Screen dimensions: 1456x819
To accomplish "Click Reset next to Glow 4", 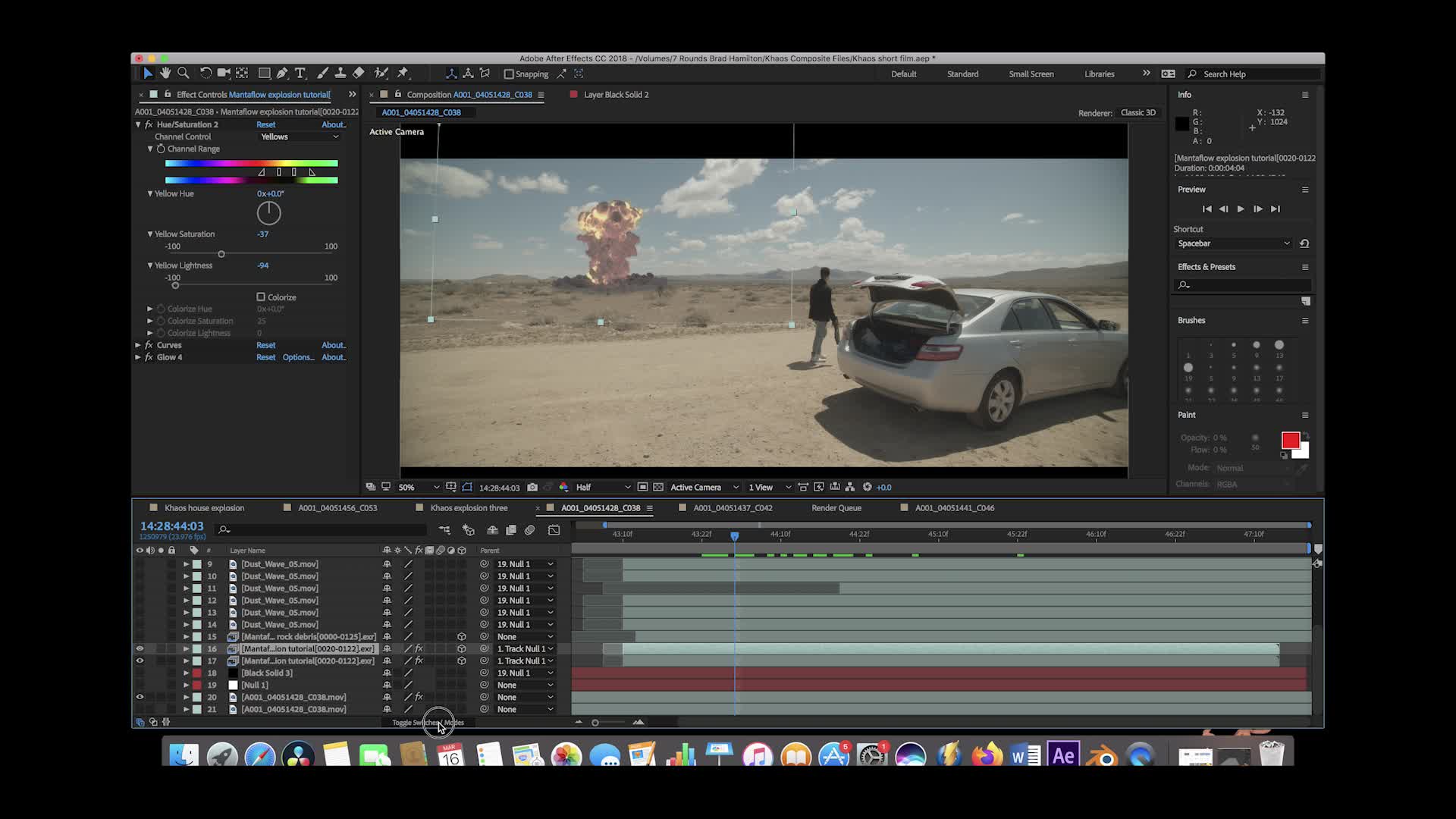I will point(265,356).
